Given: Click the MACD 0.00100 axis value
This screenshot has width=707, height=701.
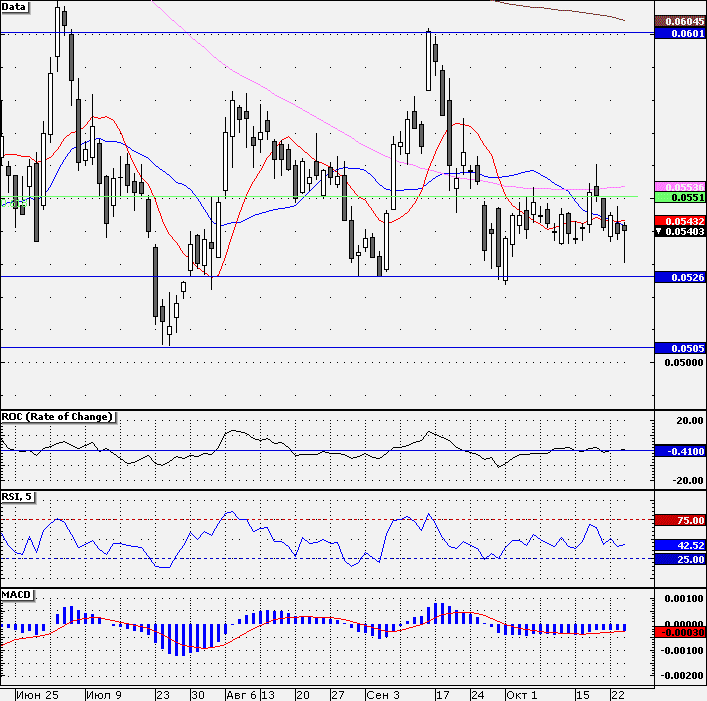Looking at the screenshot, I should 684,599.
